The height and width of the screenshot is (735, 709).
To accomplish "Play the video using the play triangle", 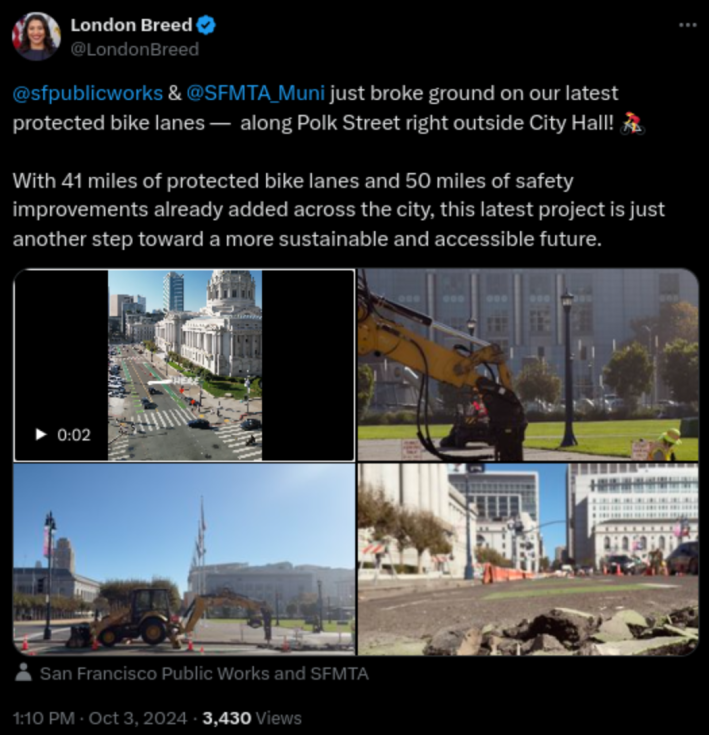I will [41, 435].
